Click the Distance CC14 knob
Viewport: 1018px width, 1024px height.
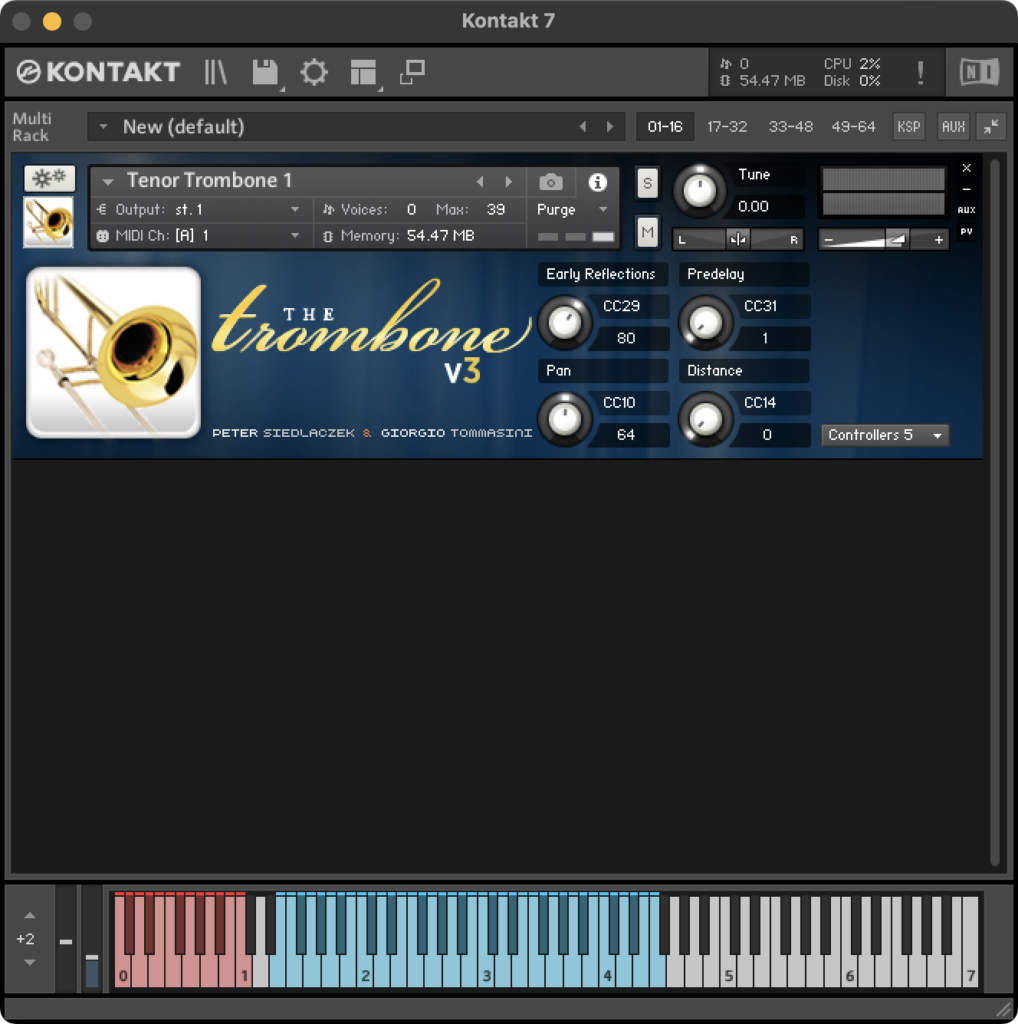click(706, 419)
